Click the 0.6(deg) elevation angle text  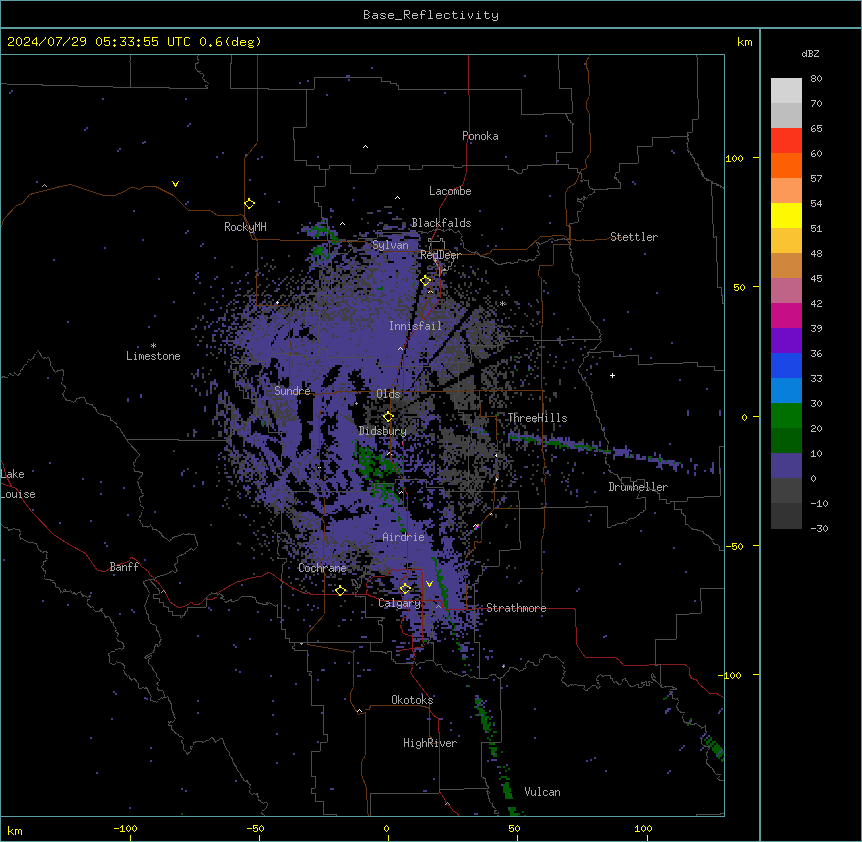click(230, 42)
